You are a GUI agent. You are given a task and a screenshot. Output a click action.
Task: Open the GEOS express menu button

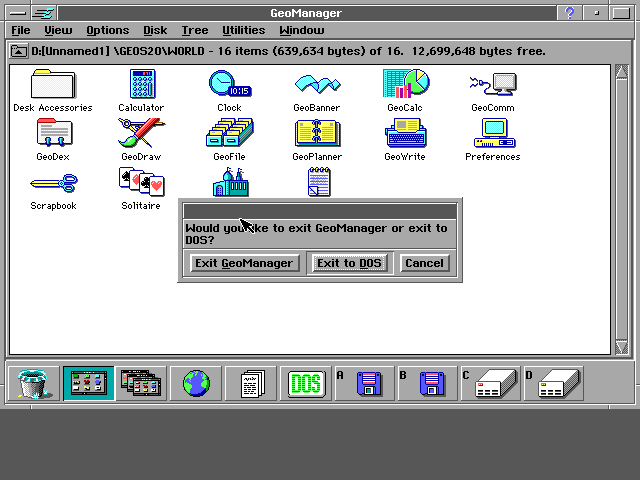pos(44,13)
